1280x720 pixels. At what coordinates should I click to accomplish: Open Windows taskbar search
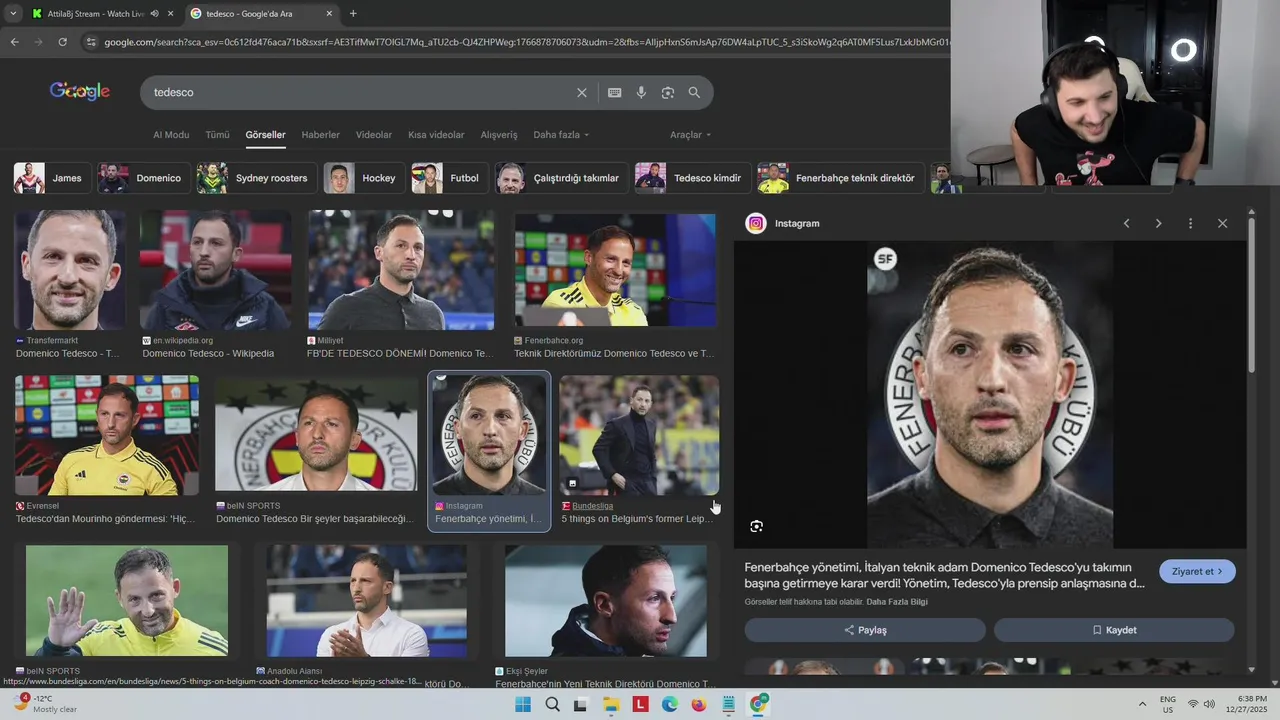point(552,704)
